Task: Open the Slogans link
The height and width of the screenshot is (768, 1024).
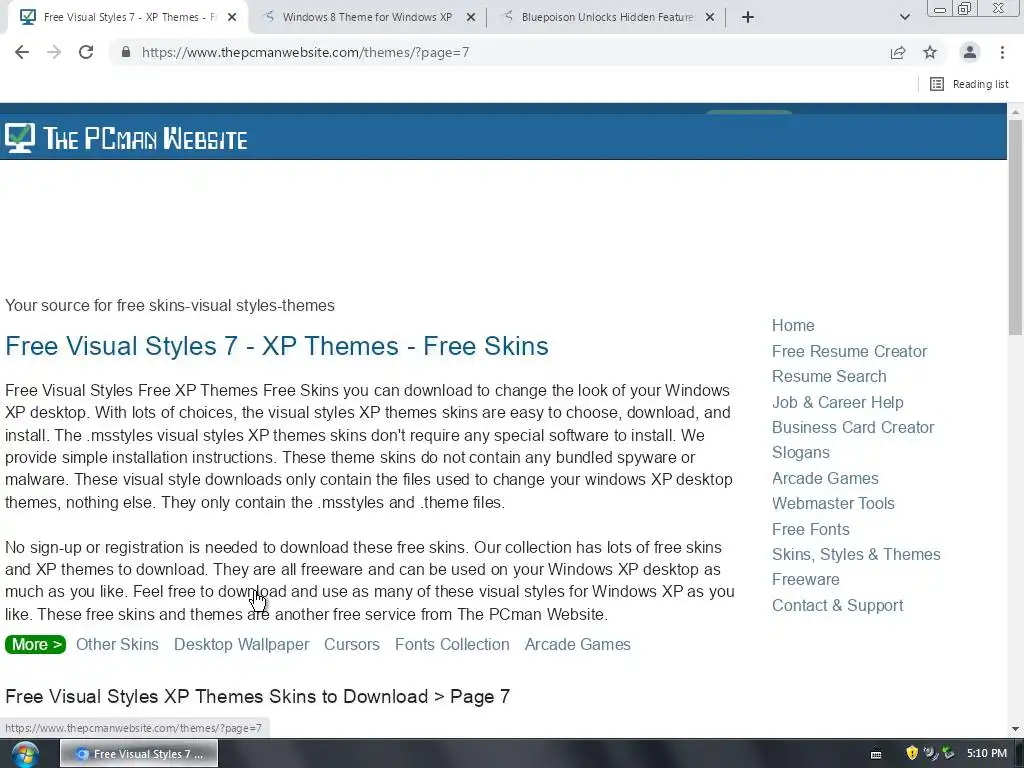Action: (801, 453)
